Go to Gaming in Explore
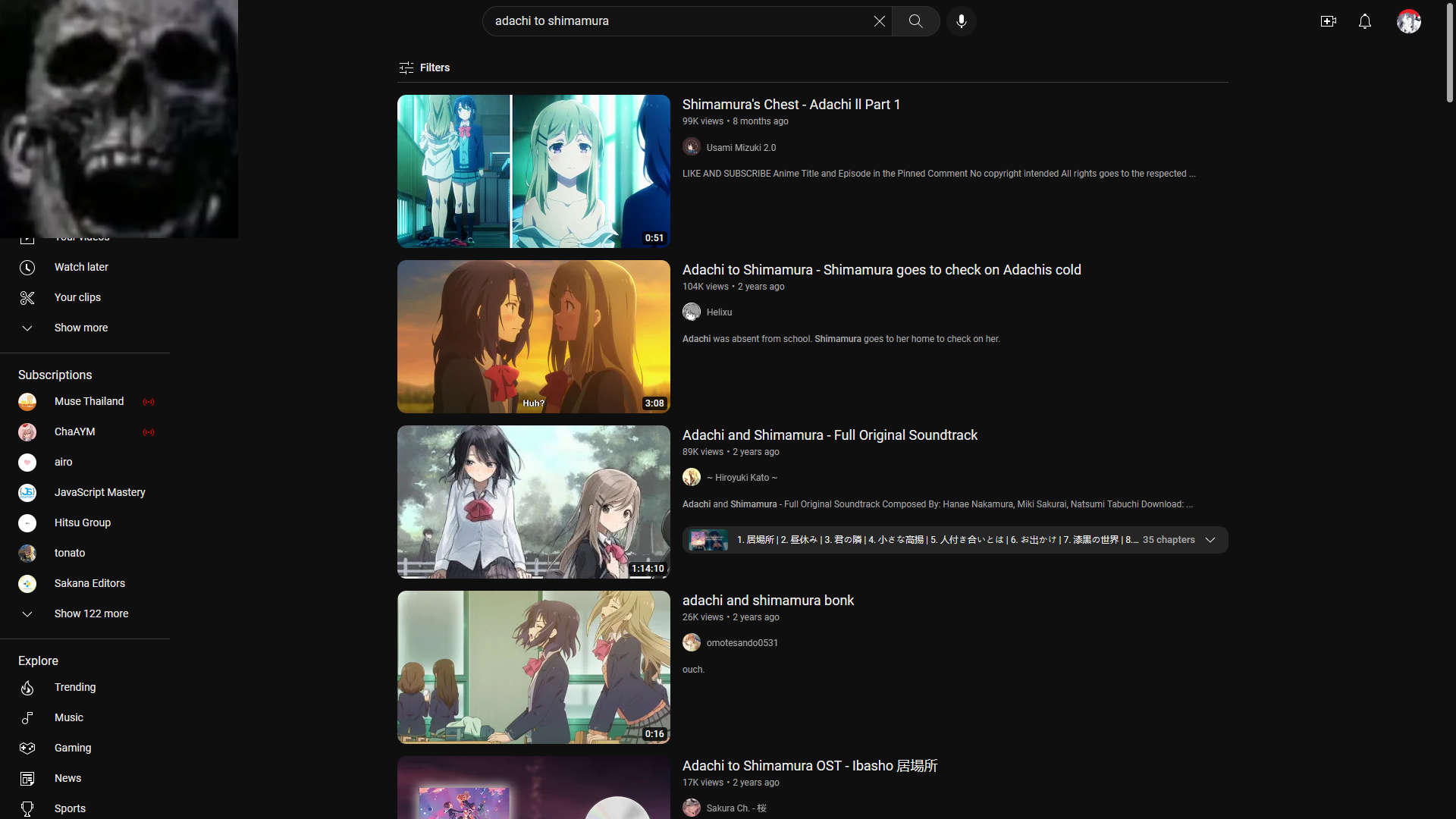 73,748
